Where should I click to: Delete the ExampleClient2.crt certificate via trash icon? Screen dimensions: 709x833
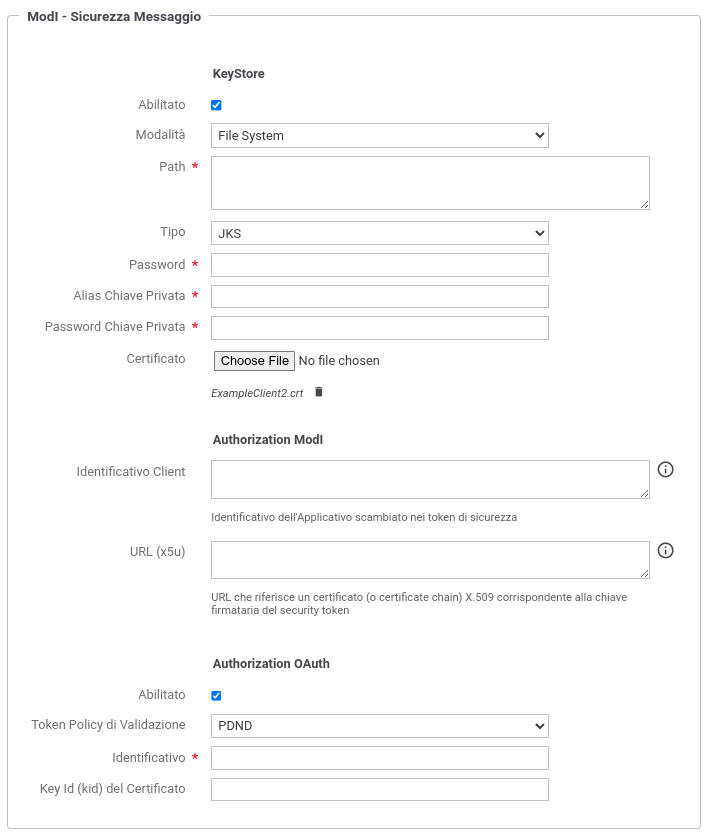tap(319, 392)
